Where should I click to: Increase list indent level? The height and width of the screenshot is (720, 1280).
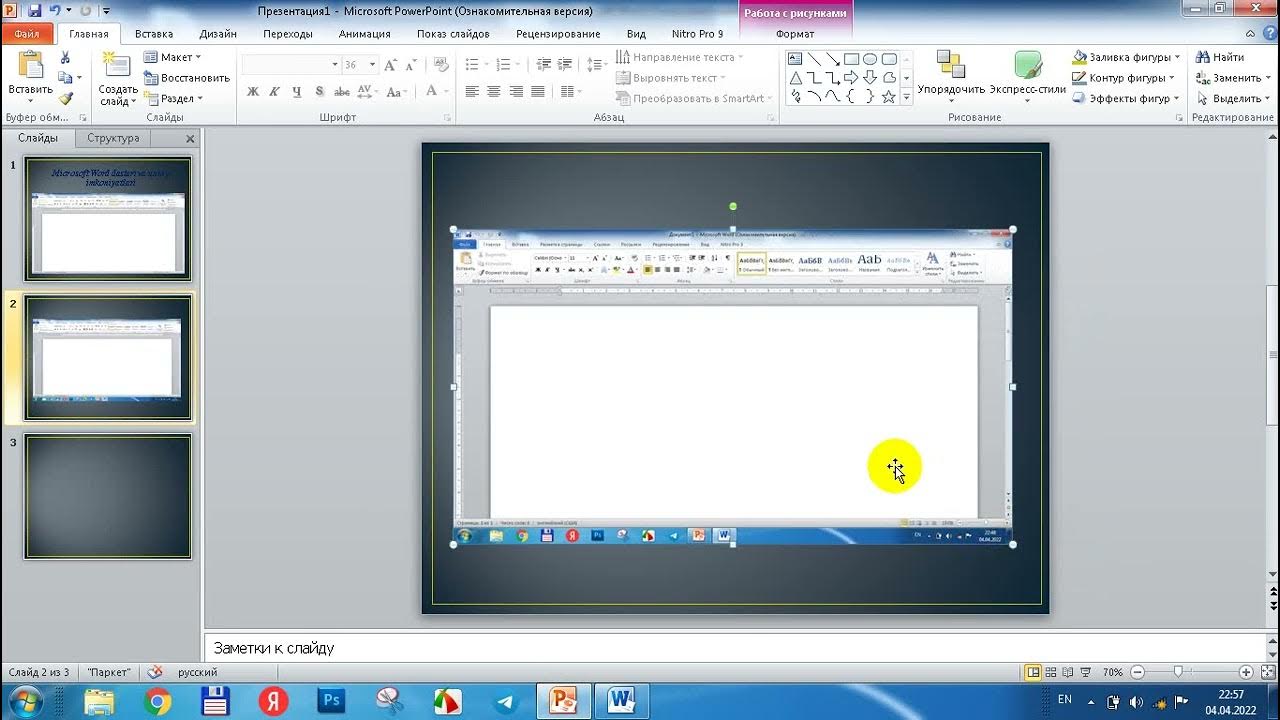[x=566, y=65]
